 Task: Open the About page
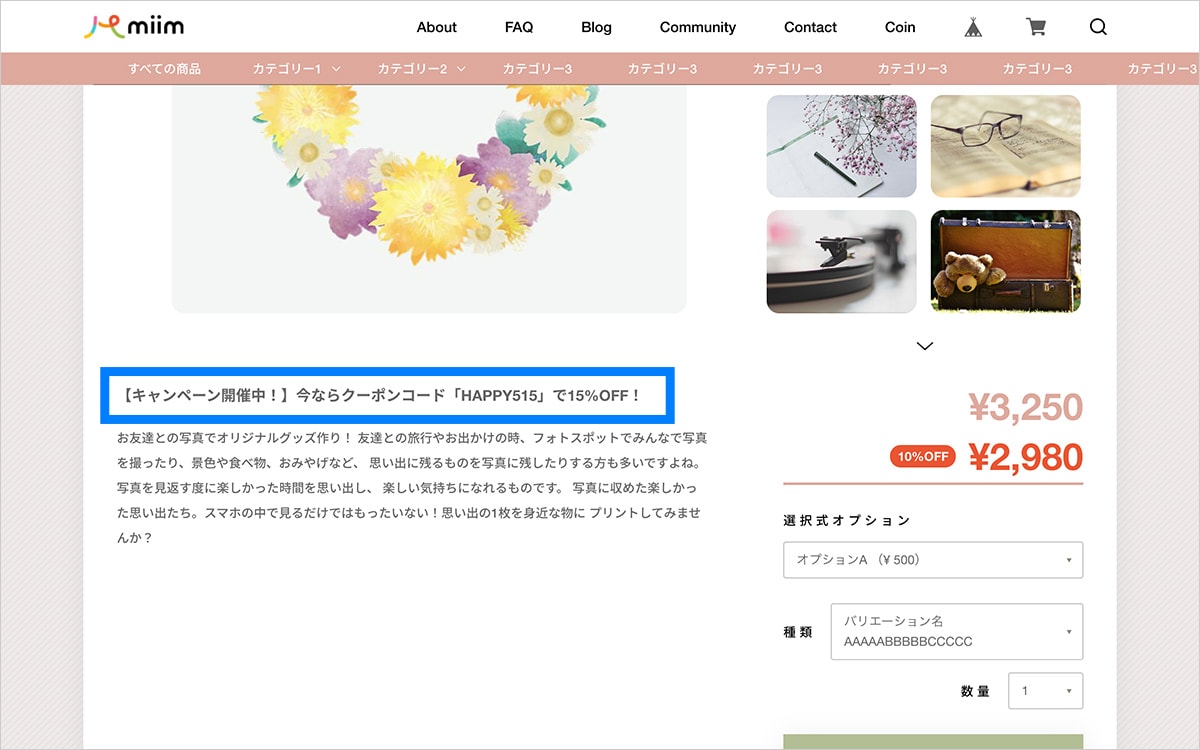click(x=436, y=27)
